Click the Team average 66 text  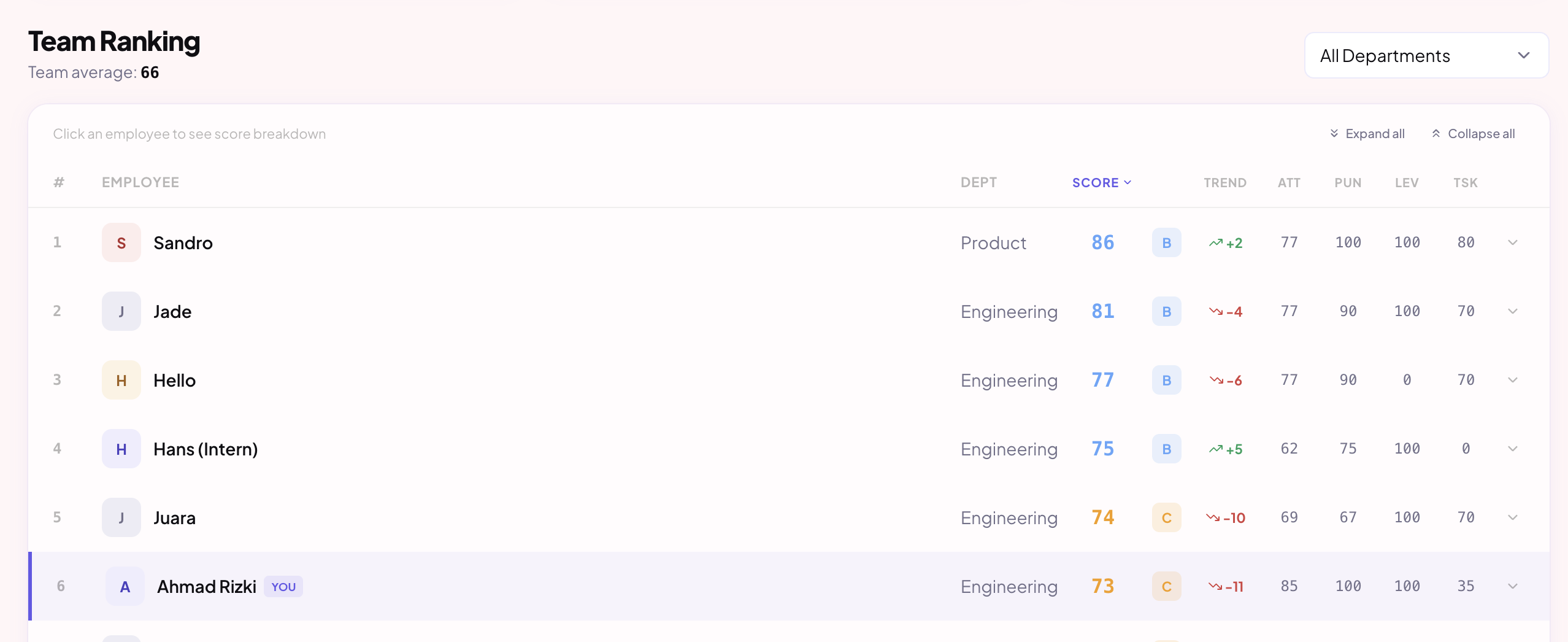(94, 72)
